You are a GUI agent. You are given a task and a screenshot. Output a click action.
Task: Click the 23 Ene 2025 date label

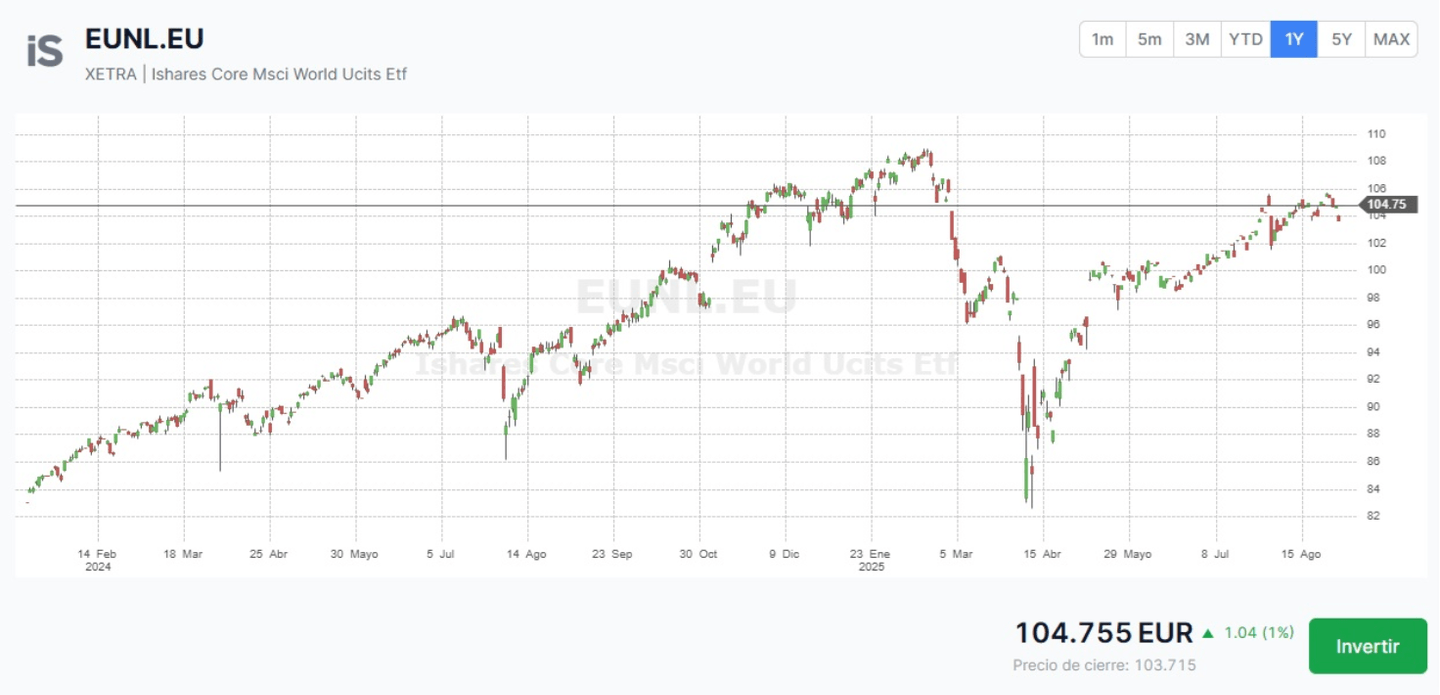(871, 559)
